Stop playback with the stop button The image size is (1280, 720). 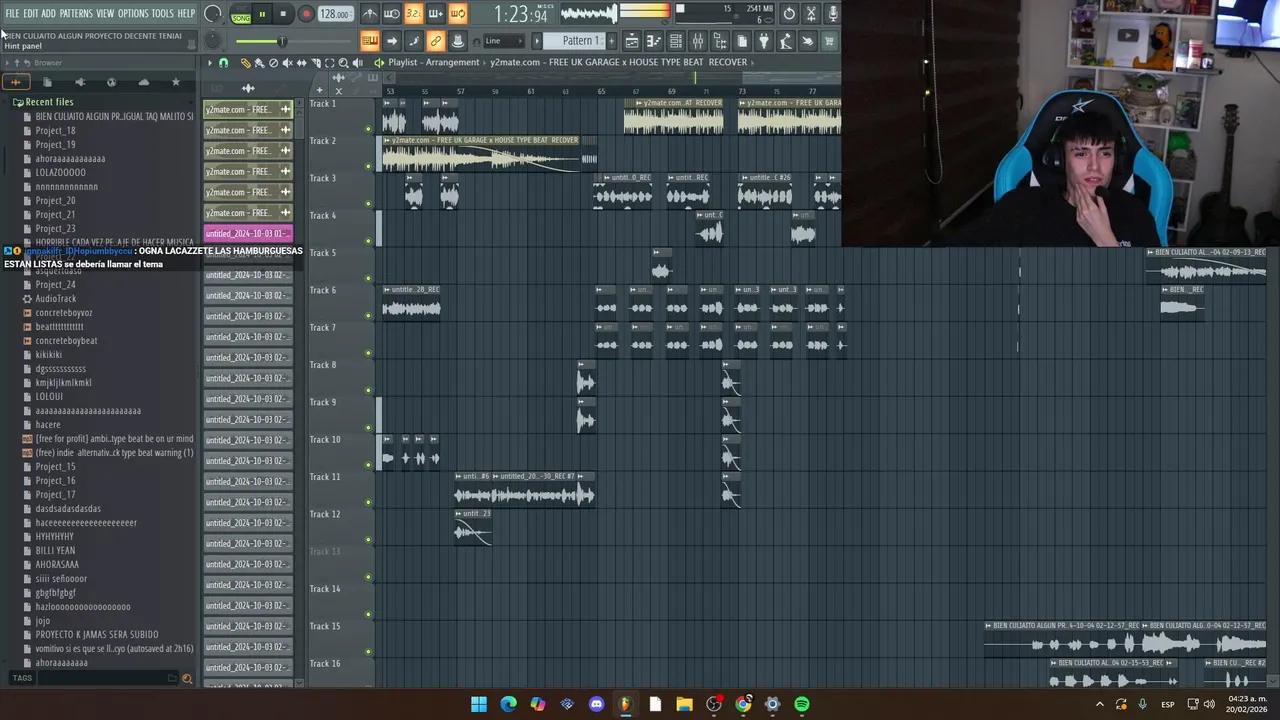(x=284, y=14)
